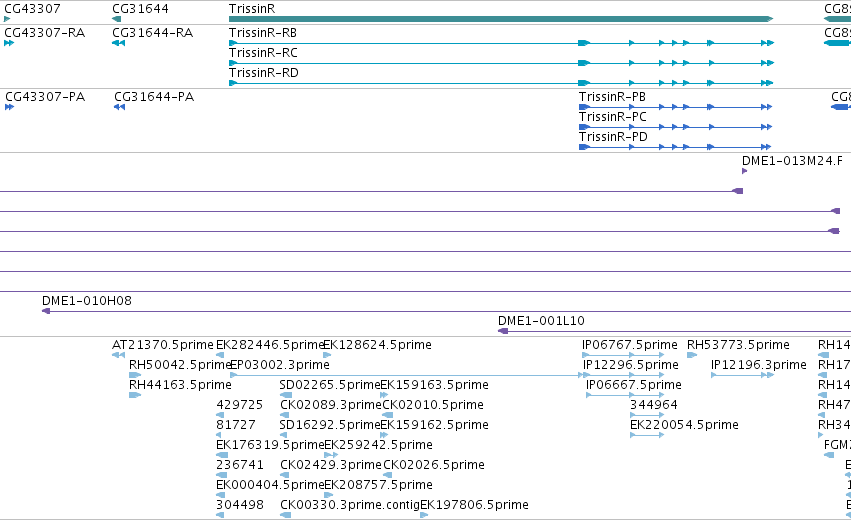Select the CK00330.3prime.contig EST
The image size is (851, 520).
tap(350, 505)
